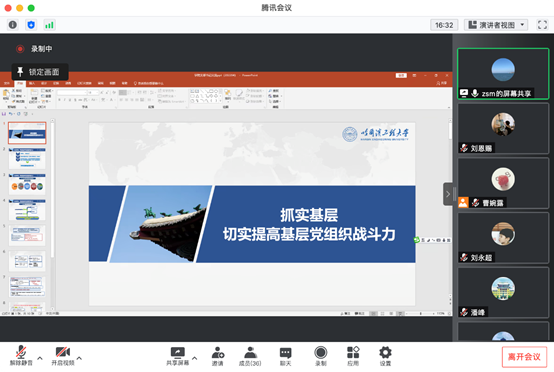This screenshot has height=372, width=554.
Task: Open the invite (邀请) icon
Action: click(217, 356)
